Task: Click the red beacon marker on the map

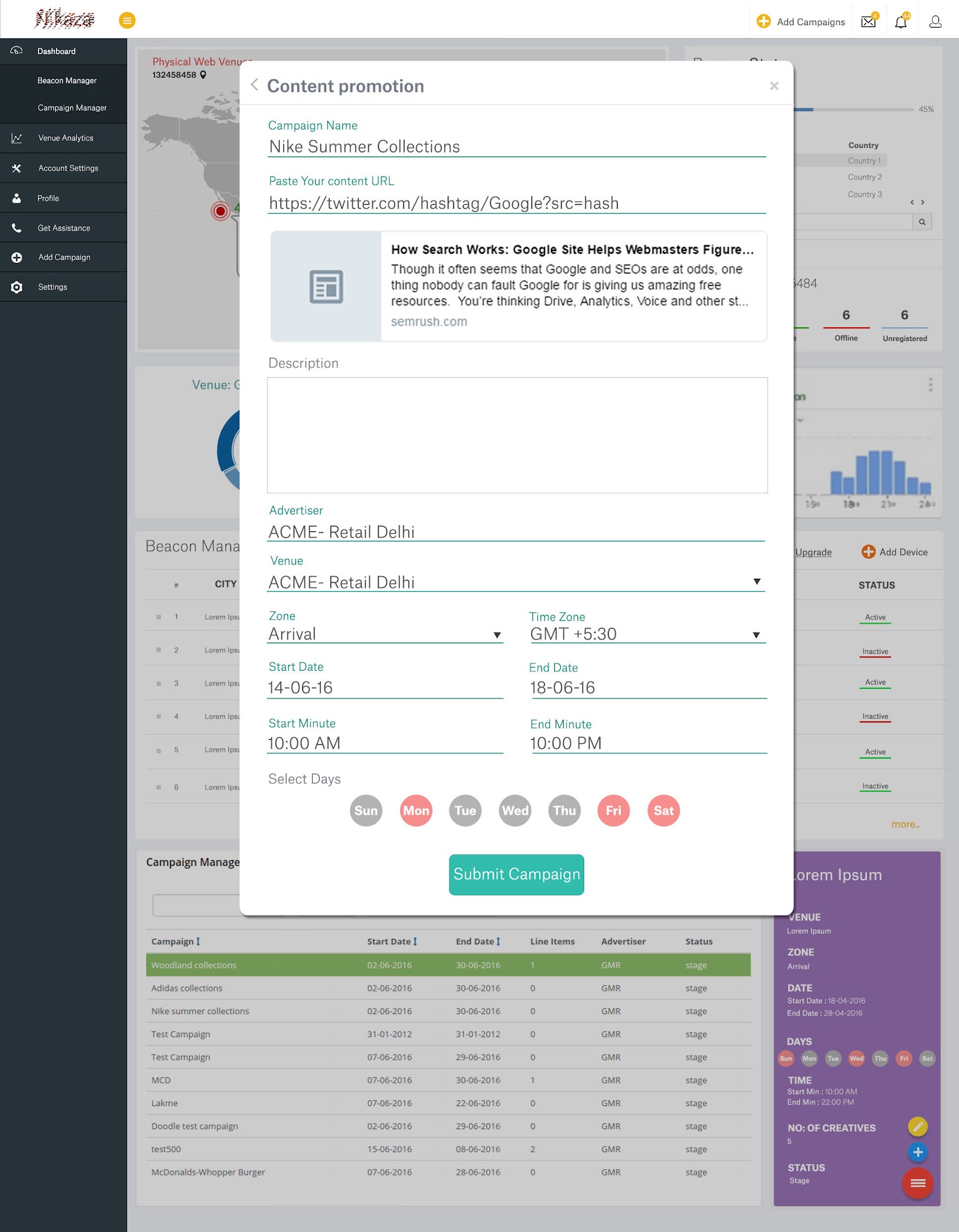Action: coord(220,211)
